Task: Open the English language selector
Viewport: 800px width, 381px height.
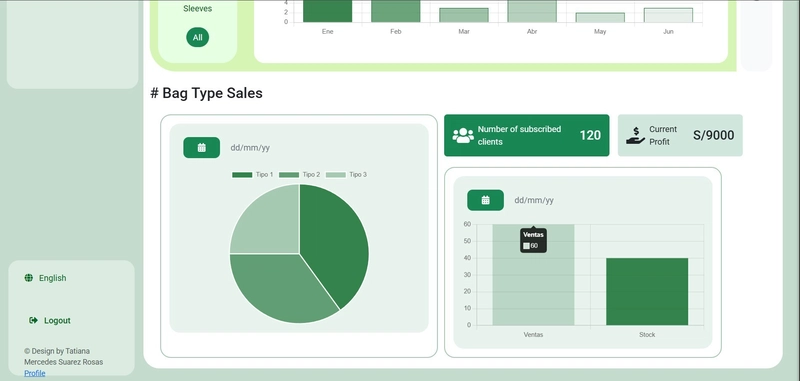Action: [x=45, y=278]
